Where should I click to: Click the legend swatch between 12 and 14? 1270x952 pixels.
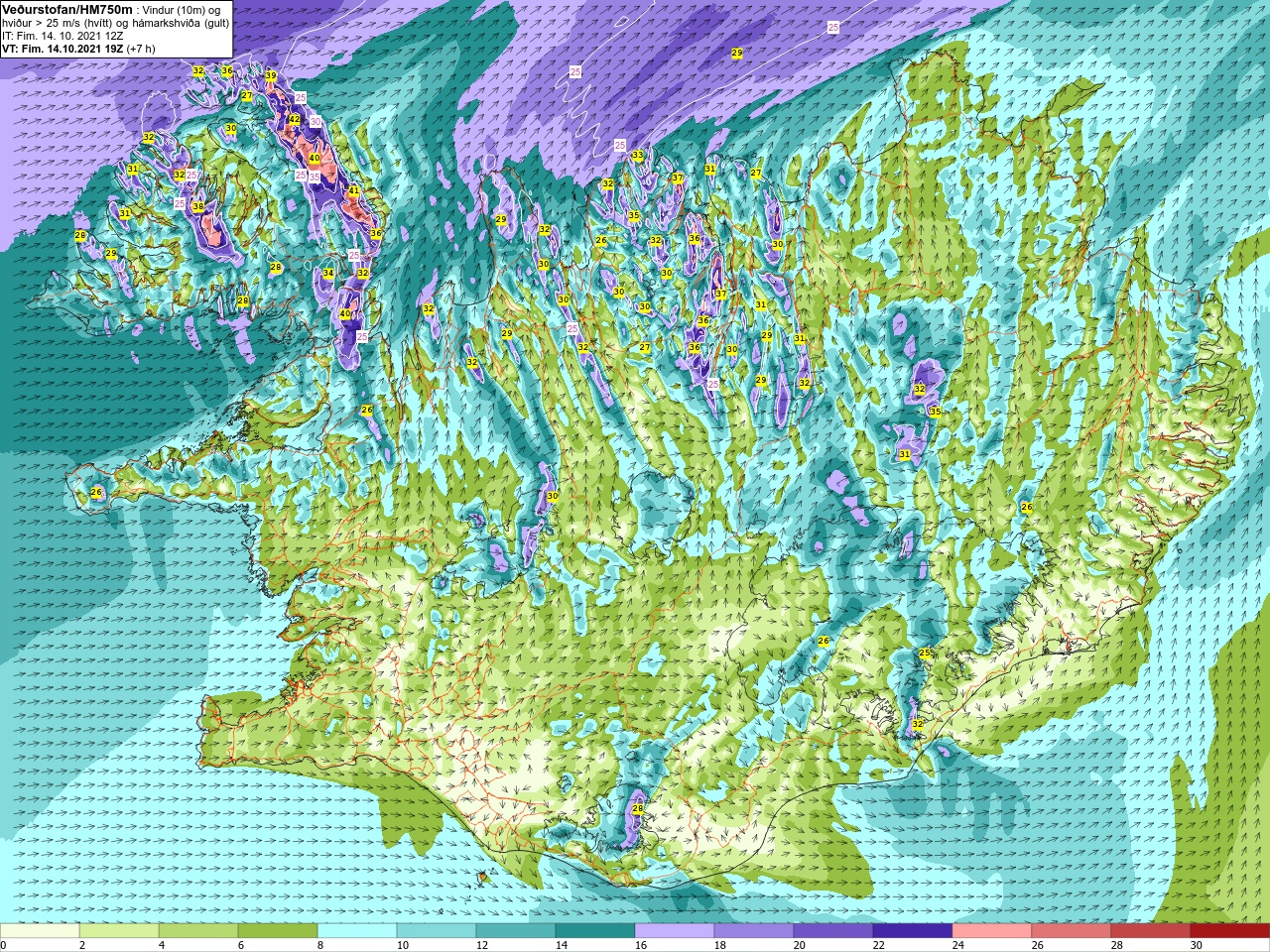[x=516, y=931]
